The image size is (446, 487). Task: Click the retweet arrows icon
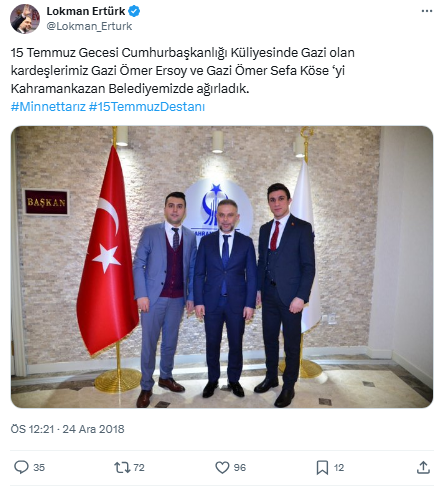coord(122,467)
